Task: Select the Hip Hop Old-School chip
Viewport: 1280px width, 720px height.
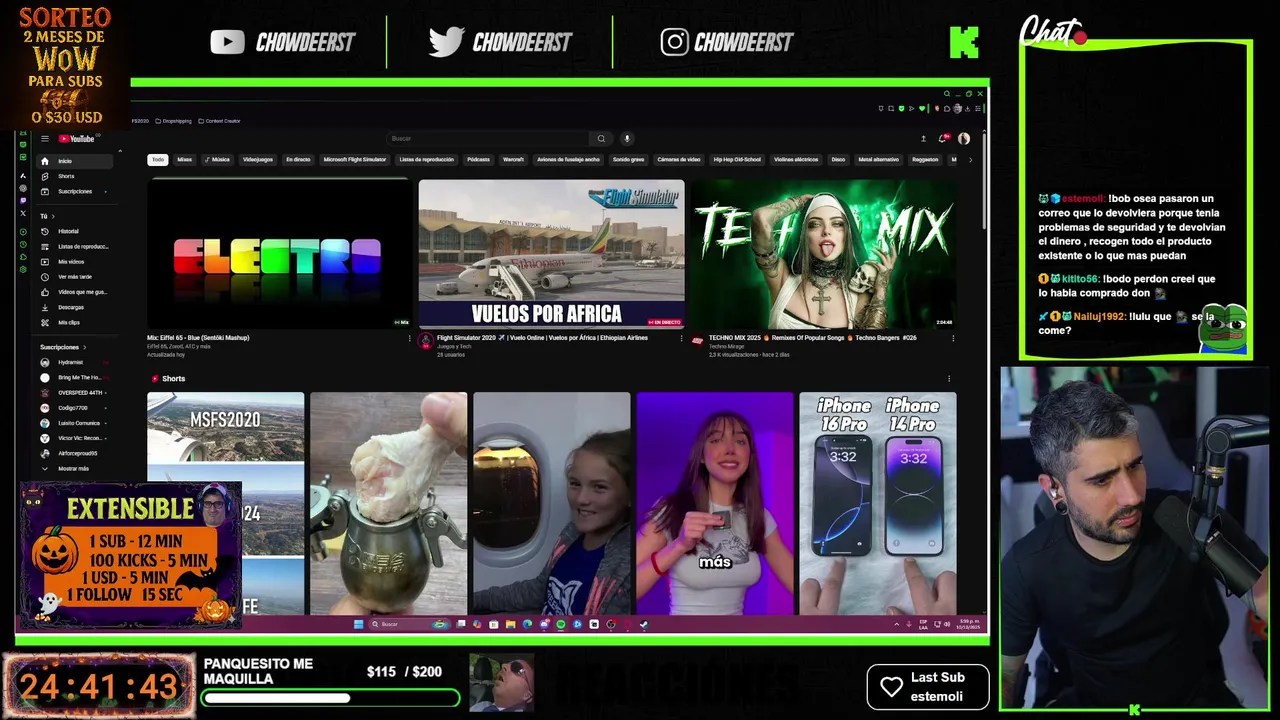Action: point(737,160)
